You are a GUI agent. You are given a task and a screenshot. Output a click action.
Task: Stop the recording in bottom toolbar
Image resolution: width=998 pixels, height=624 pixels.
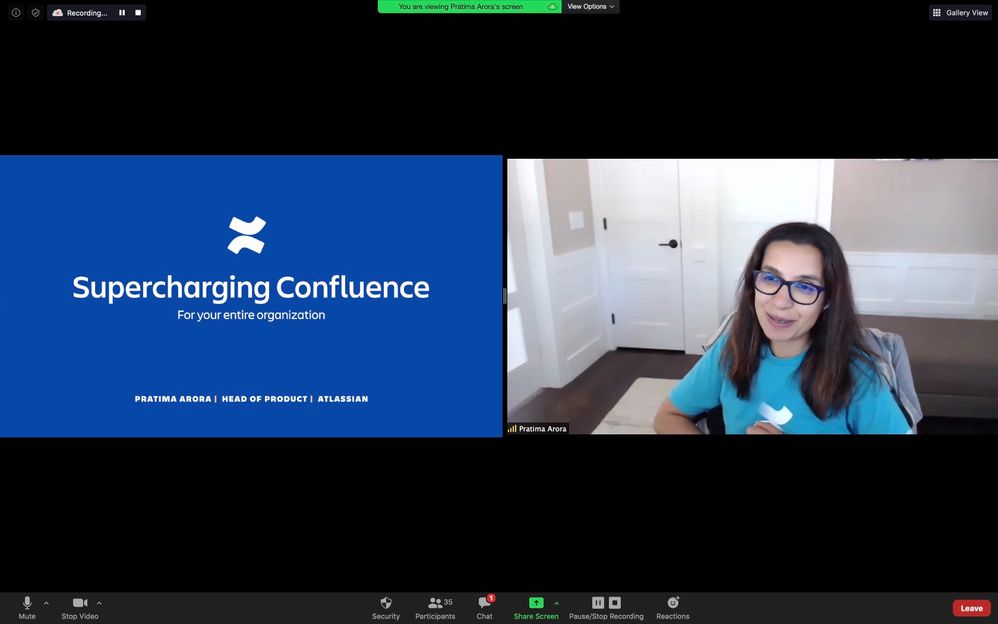614,602
